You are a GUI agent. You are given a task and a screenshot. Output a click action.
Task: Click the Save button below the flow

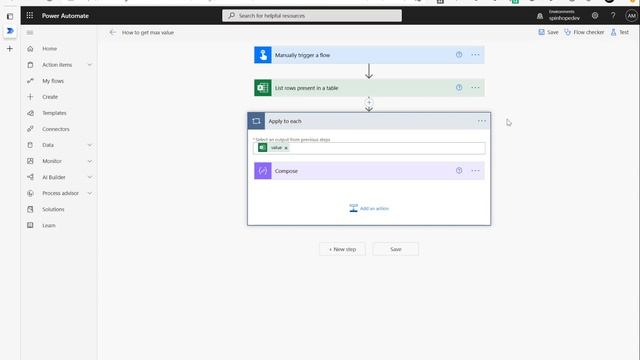(x=396, y=249)
